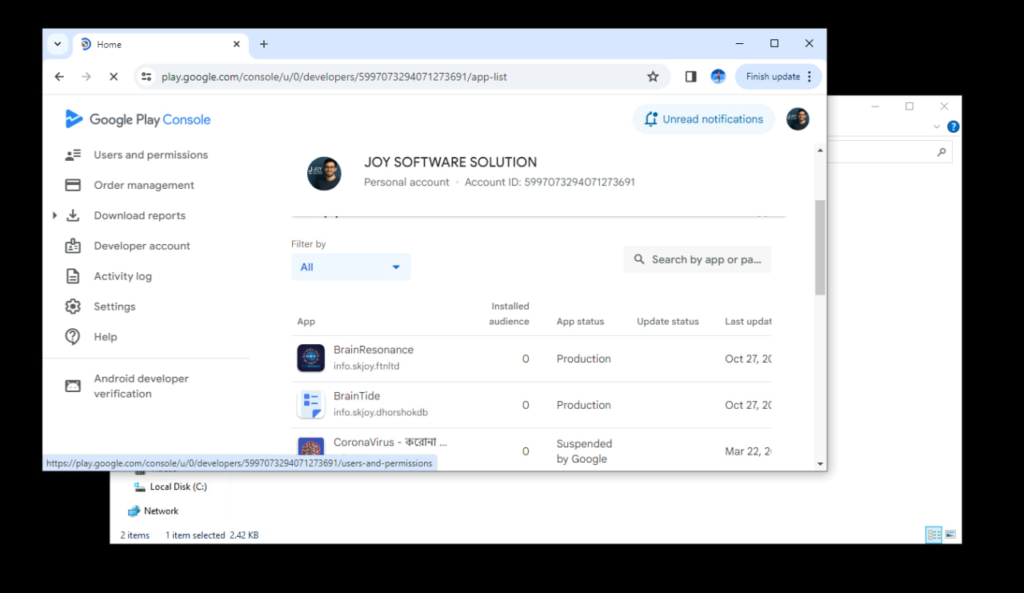The height and width of the screenshot is (593, 1024).
Task: Click the Android developer verification icon
Action: 73,386
